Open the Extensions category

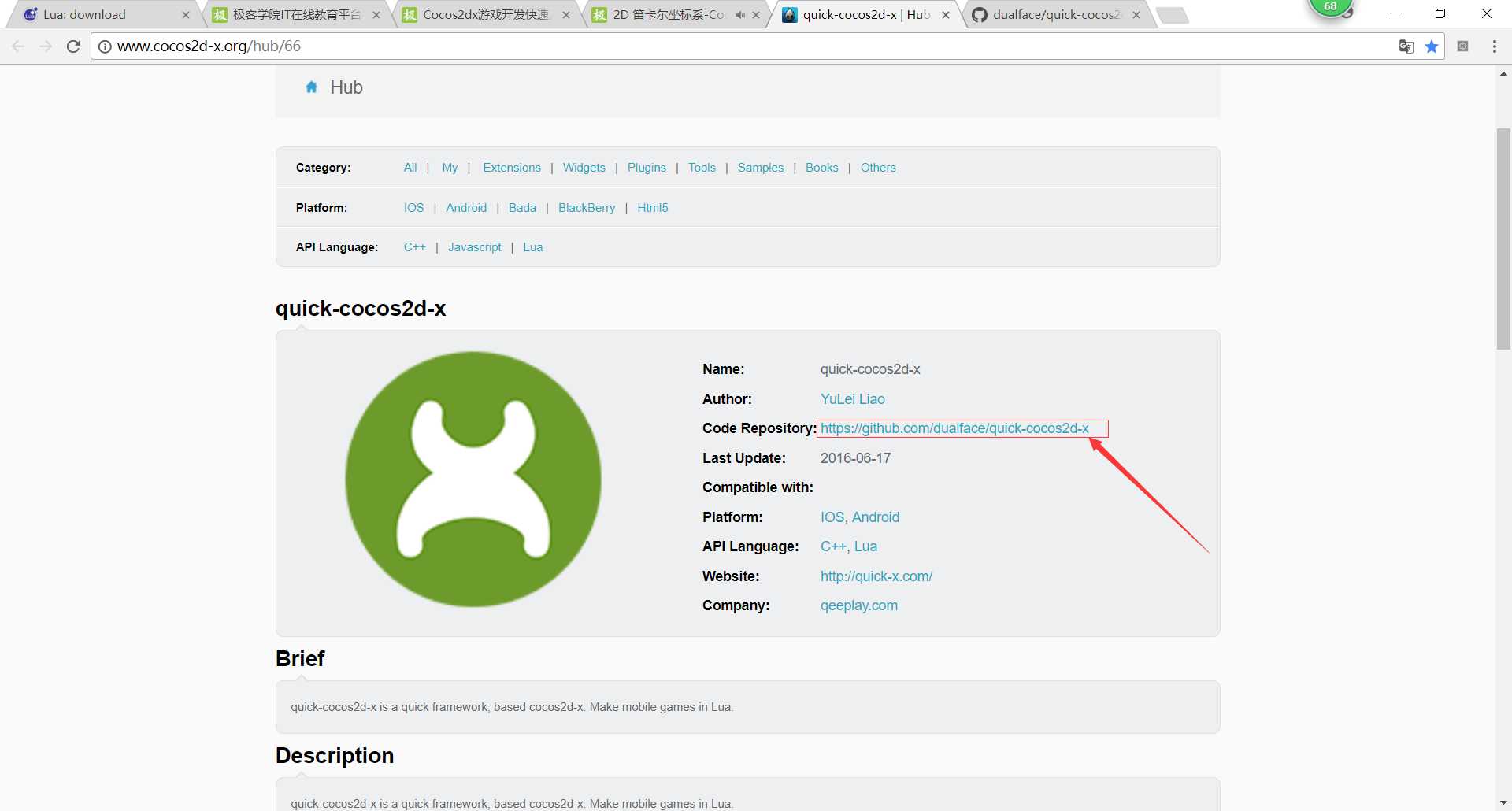(512, 168)
